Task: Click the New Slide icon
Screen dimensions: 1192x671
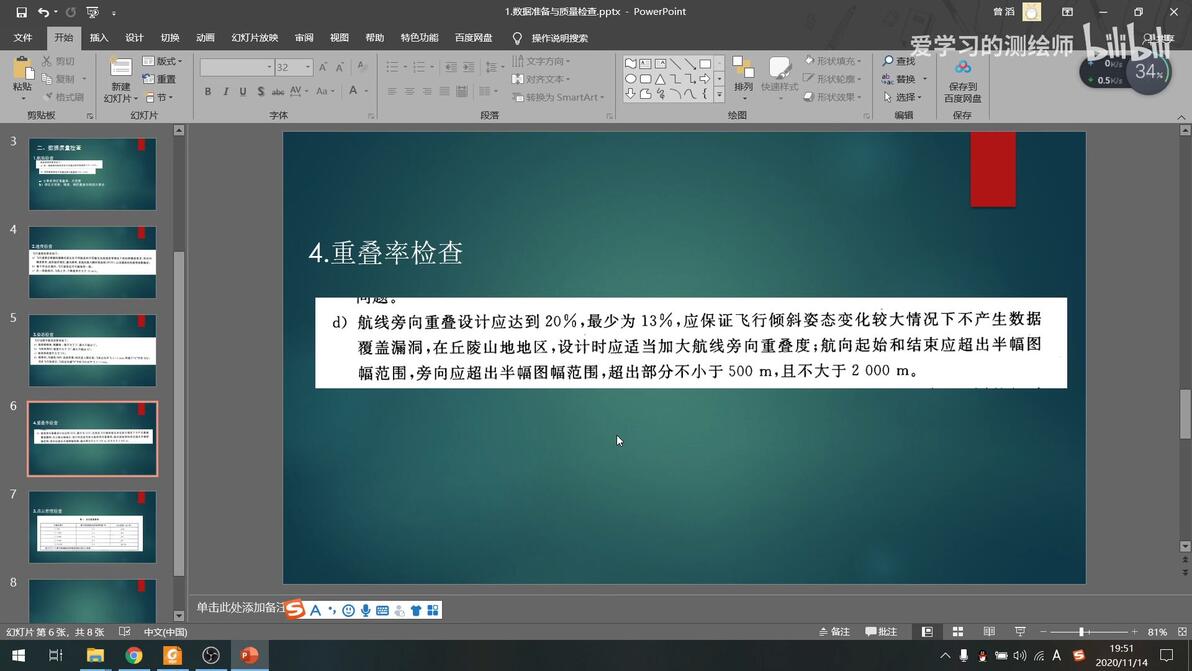Action: tap(120, 69)
